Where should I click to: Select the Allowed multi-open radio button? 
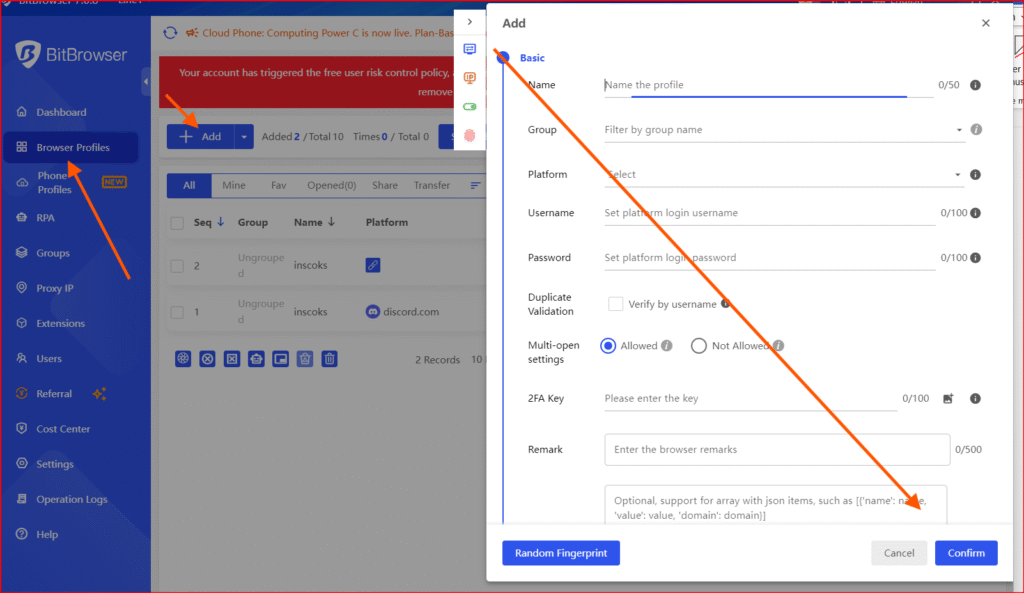click(x=608, y=346)
